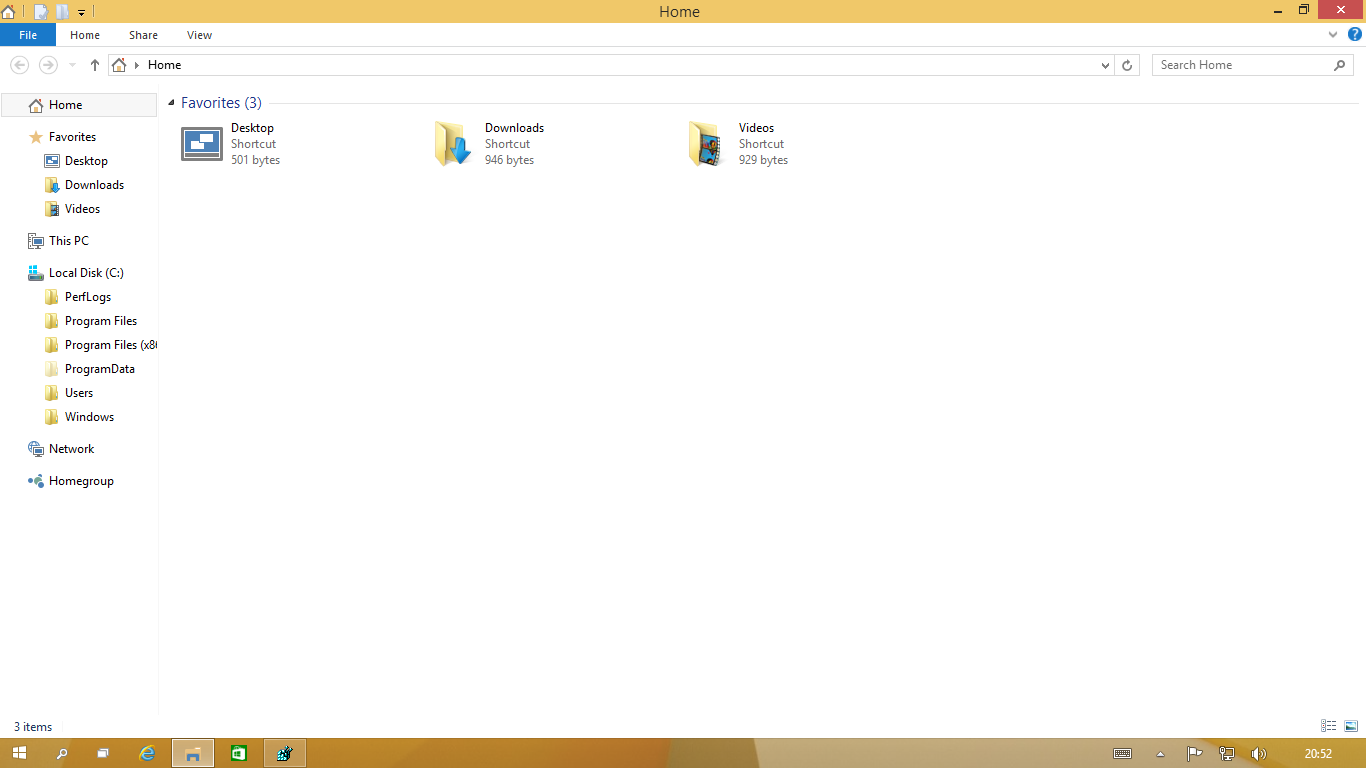Open Windows Store from the taskbar

pyautogui.click(x=239, y=753)
